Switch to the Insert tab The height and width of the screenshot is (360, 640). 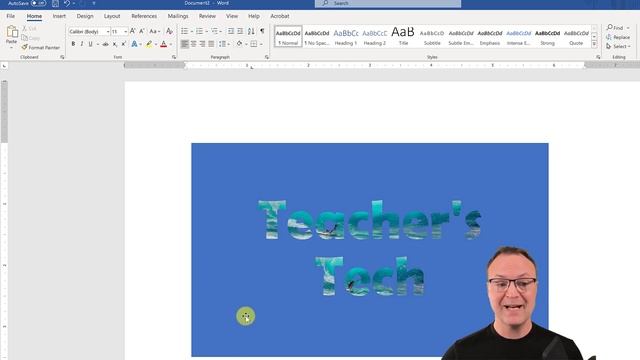click(x=59, y=16)
